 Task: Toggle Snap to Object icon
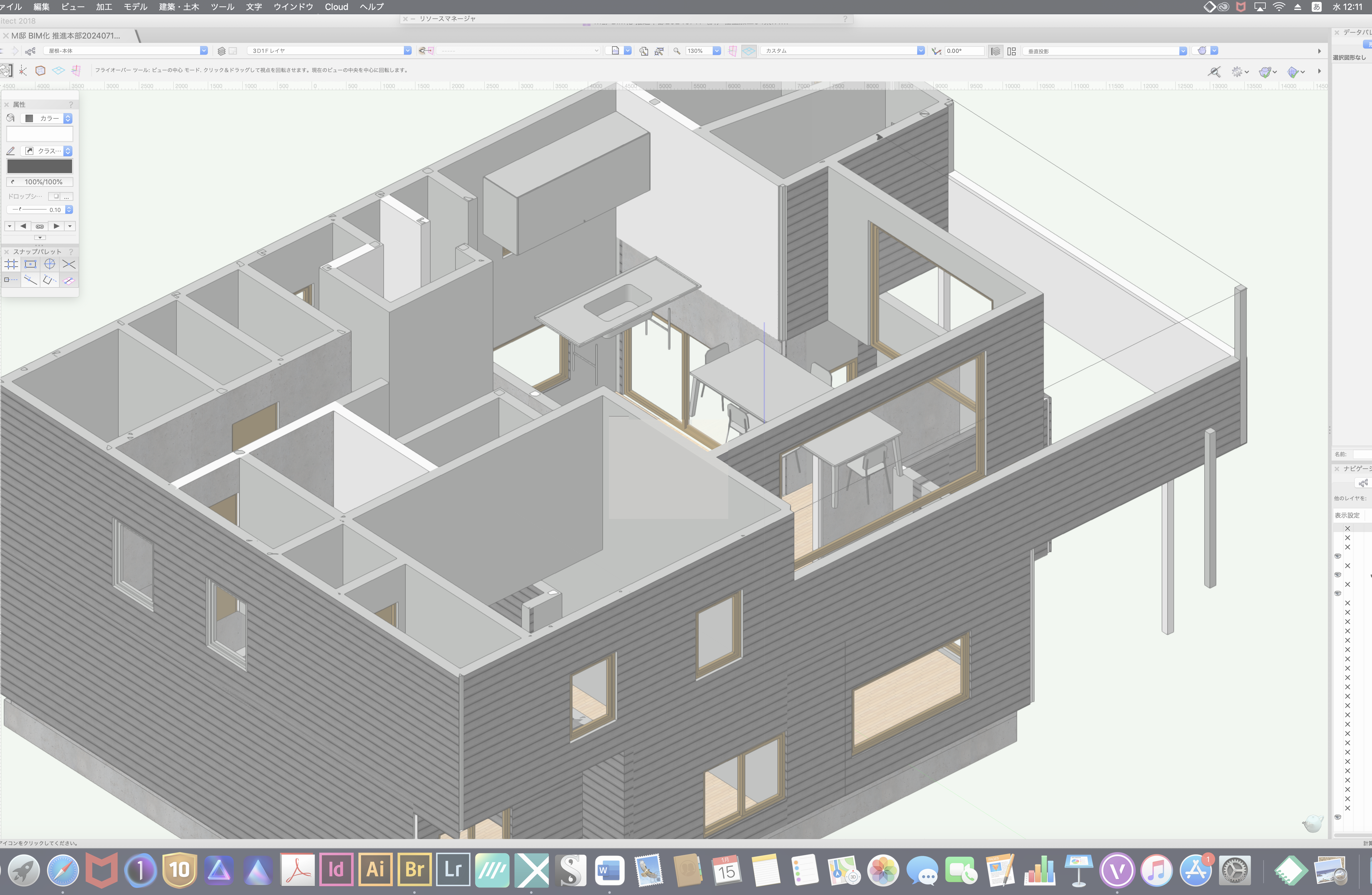click(x=30, y=265)
